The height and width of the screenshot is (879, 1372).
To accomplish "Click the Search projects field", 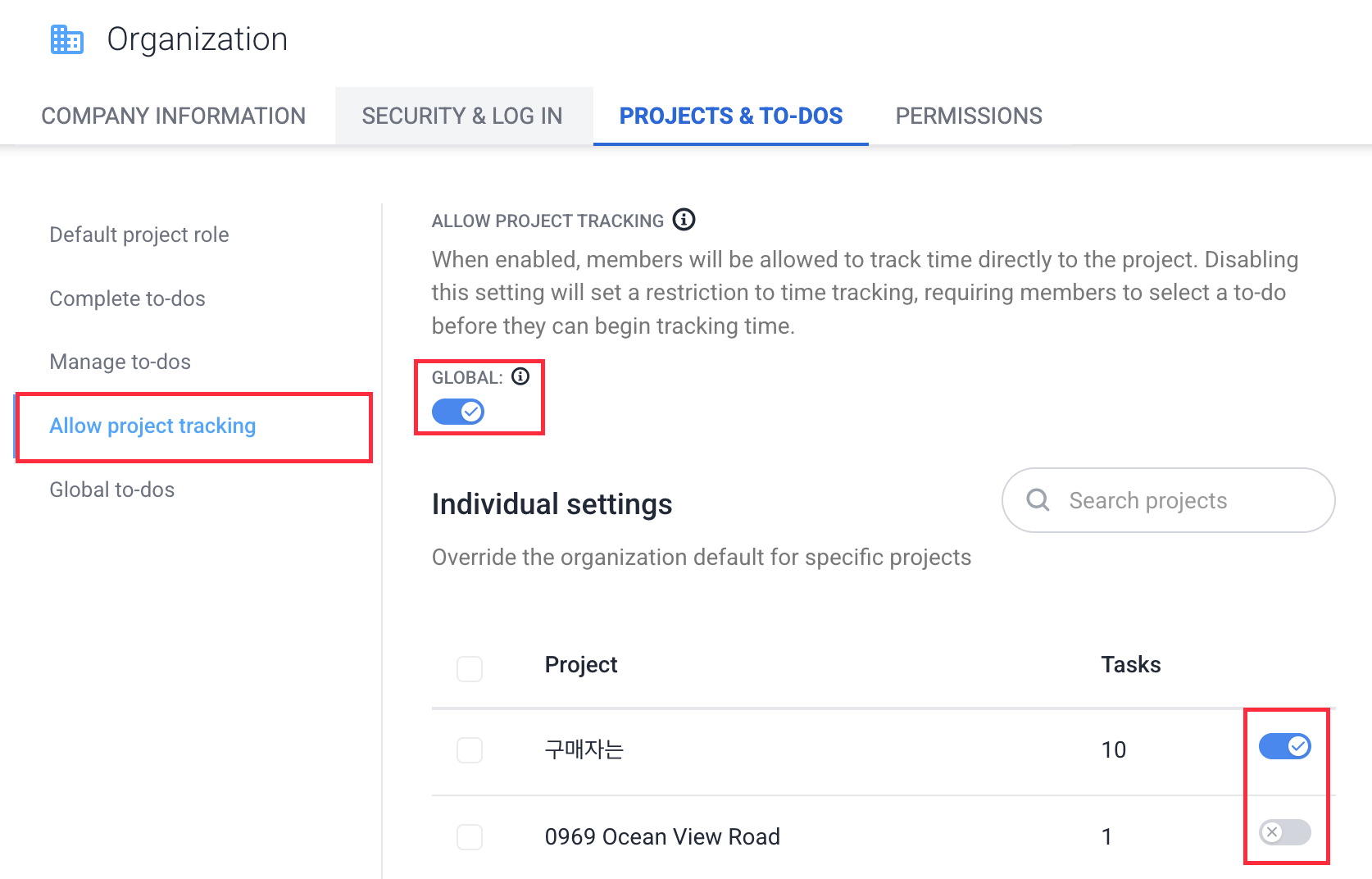I will click(1180, 500).
